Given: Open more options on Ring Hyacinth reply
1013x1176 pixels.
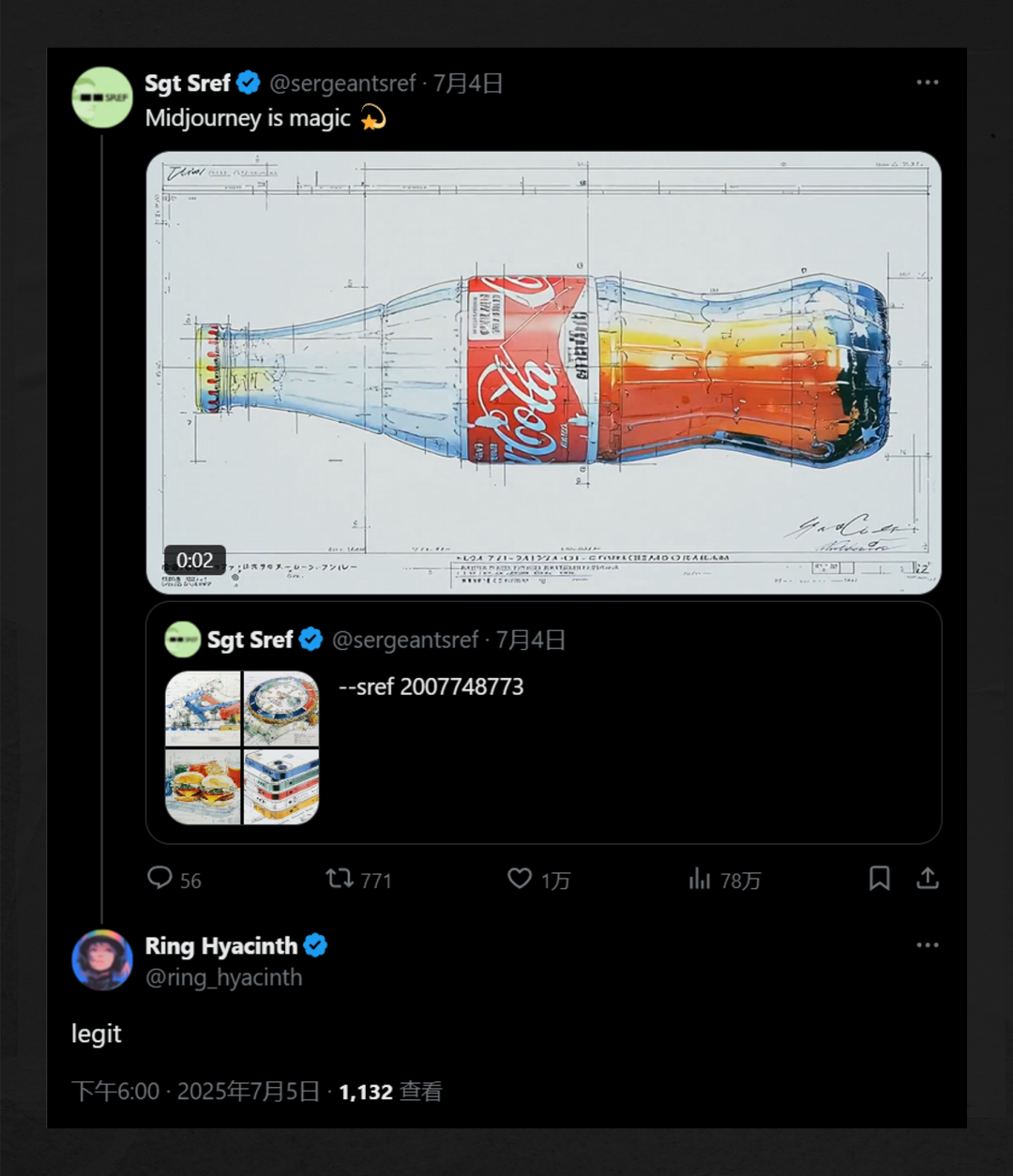Looking at the screenshot, I should (928, 945).
